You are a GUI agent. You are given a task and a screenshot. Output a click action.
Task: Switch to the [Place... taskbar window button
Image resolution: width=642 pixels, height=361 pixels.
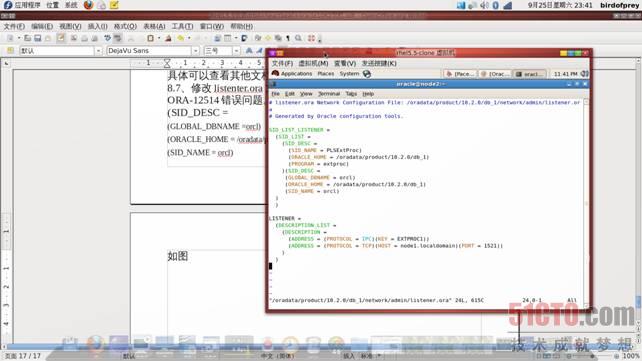(460, 74)
